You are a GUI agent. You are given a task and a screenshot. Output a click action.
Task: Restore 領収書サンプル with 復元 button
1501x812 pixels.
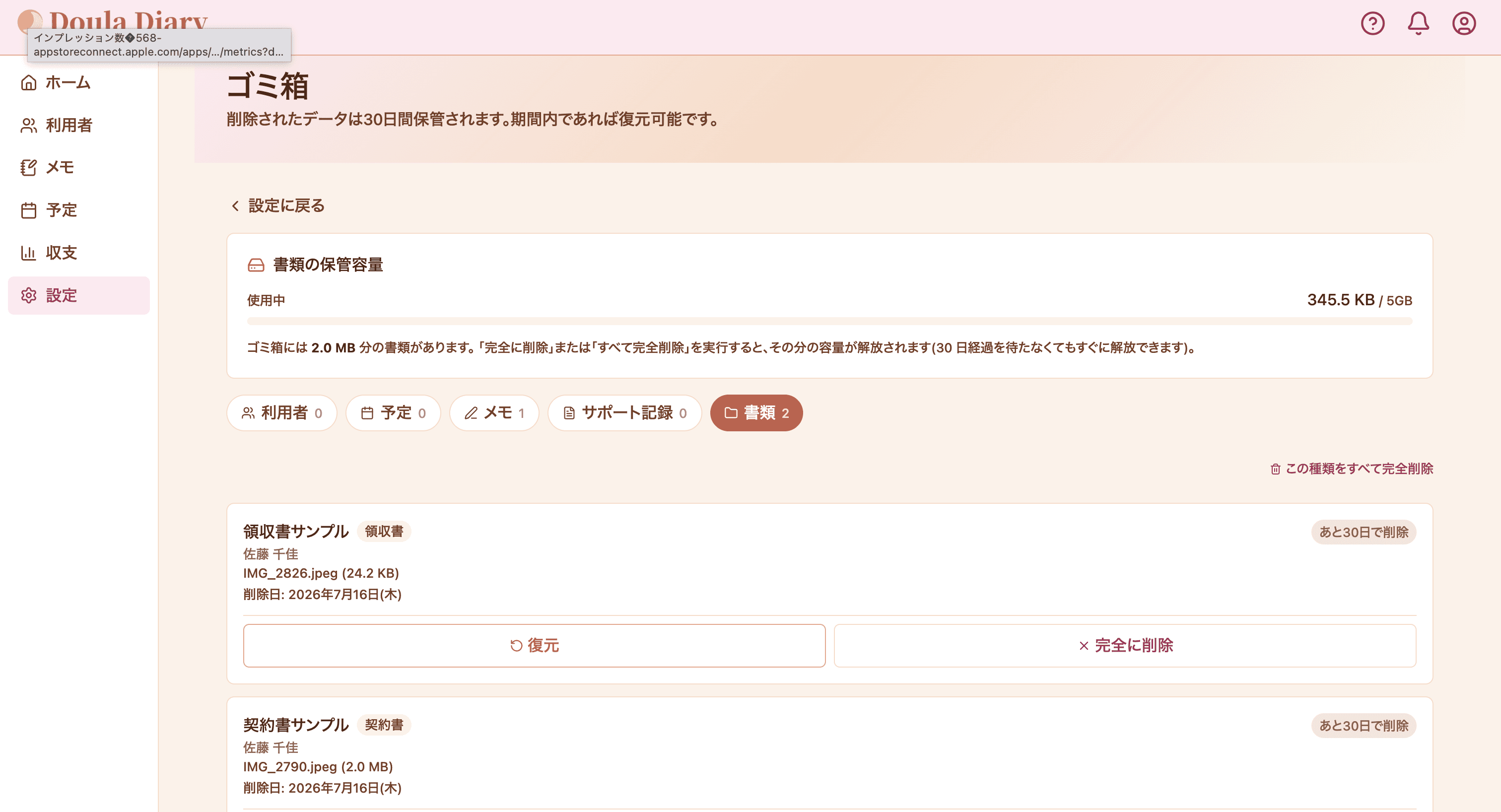click(x=534, y=645)
